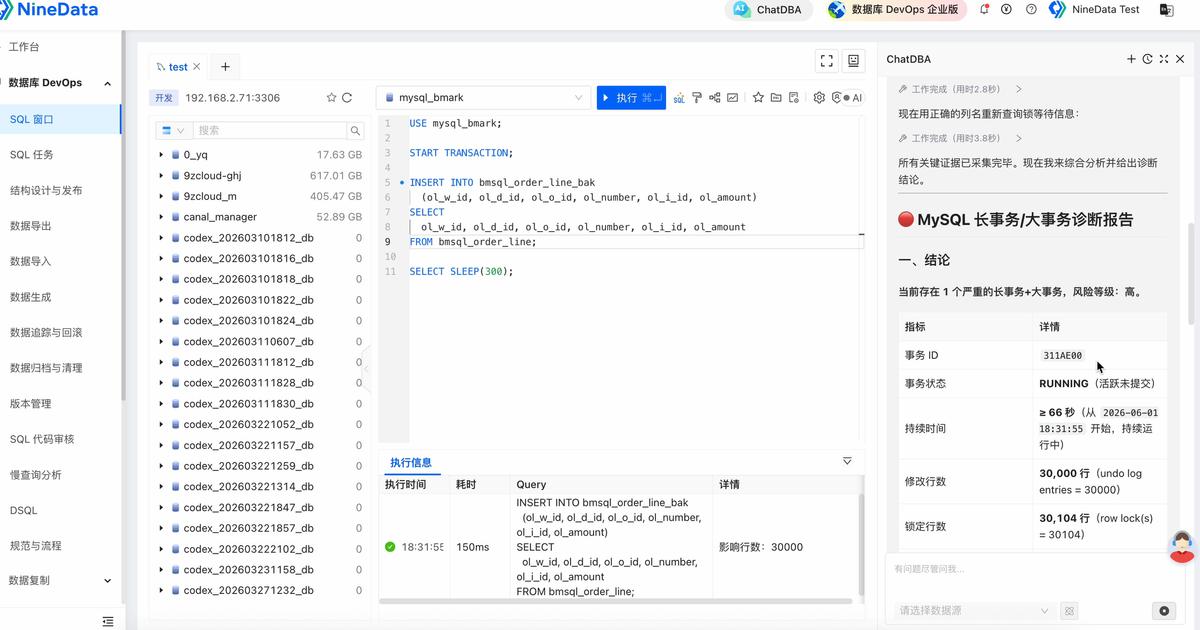This screenshot has width=1200, height=630.
Task: Collapse the left sidebar menu
Action: point(108,621)
